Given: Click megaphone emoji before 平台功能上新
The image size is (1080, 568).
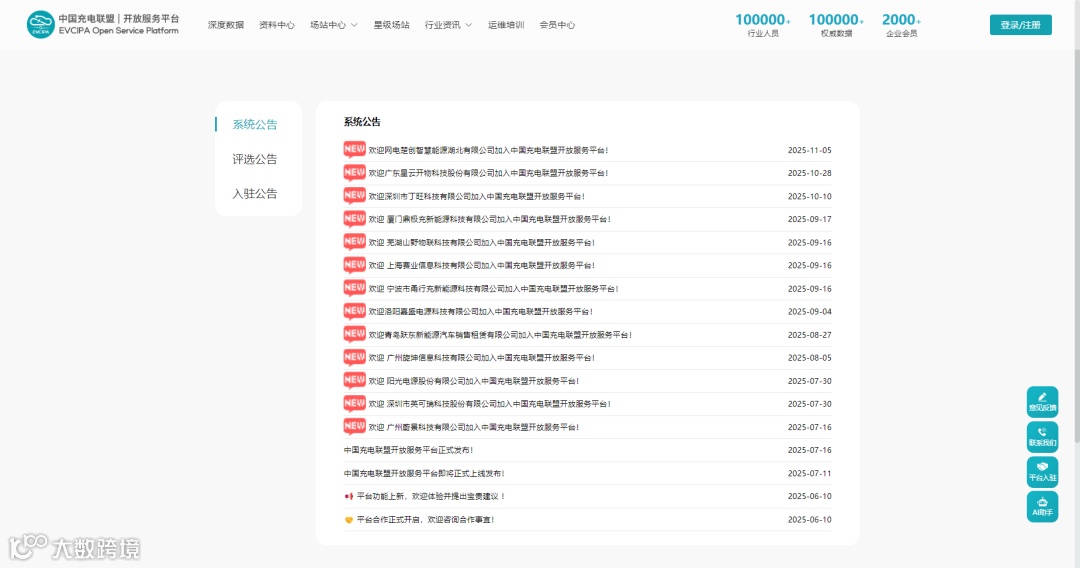Looking at the screenshot, I should tap(349, 496).
